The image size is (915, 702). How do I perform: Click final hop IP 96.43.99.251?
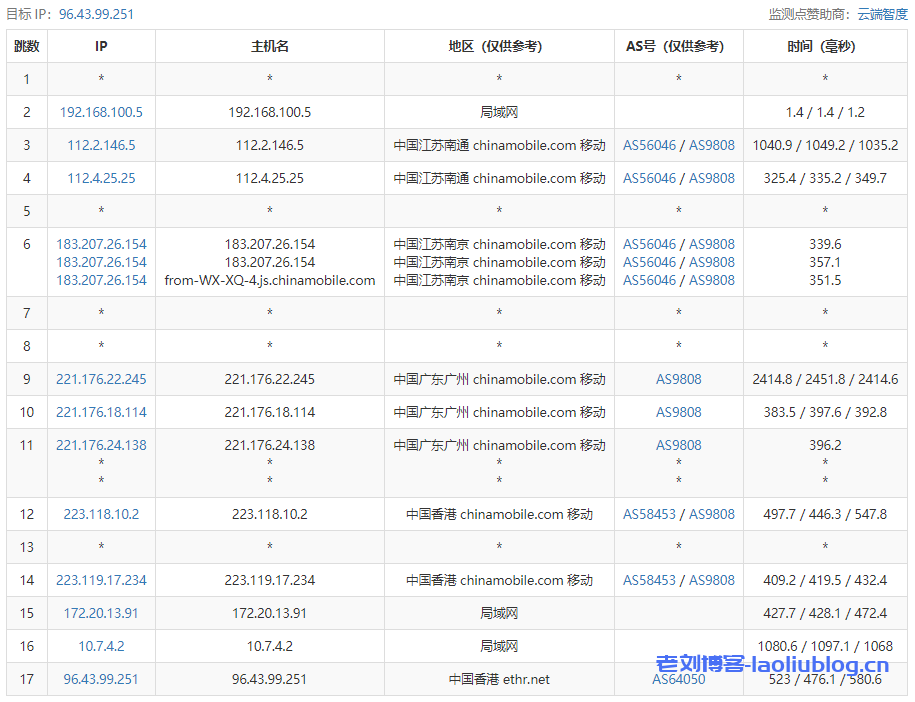click(100, 679)
